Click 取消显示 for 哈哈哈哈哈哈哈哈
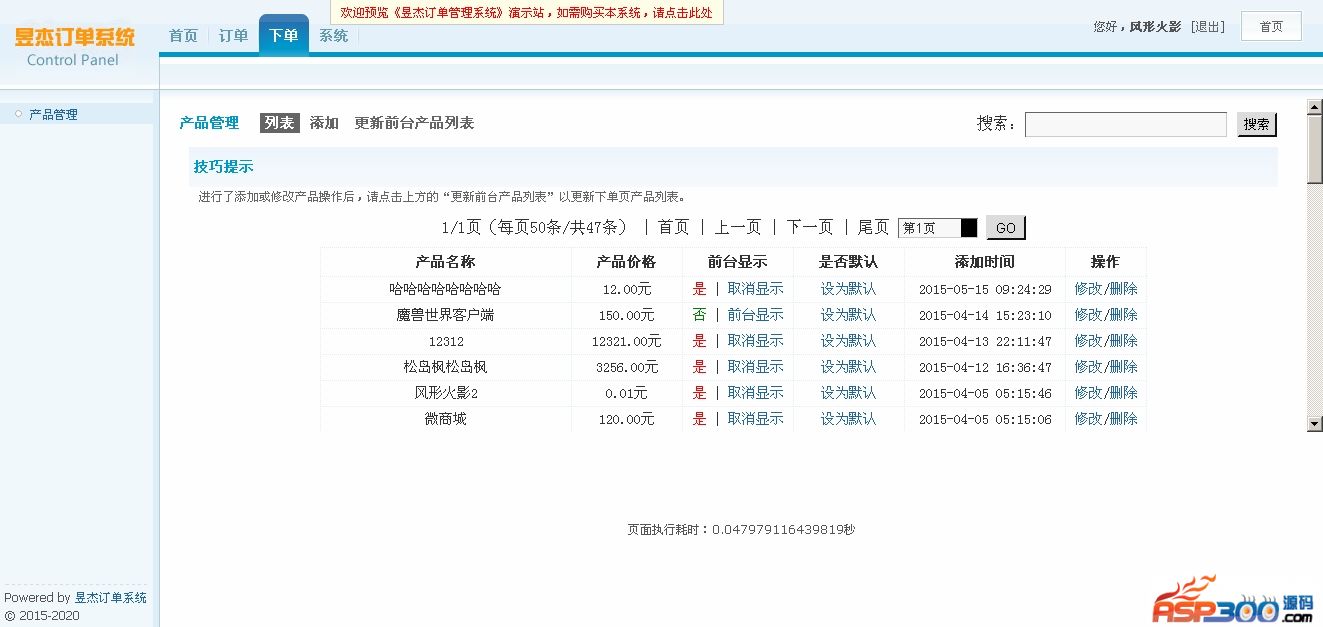Viewport: 1323px width, 627px height. (755, 289)
